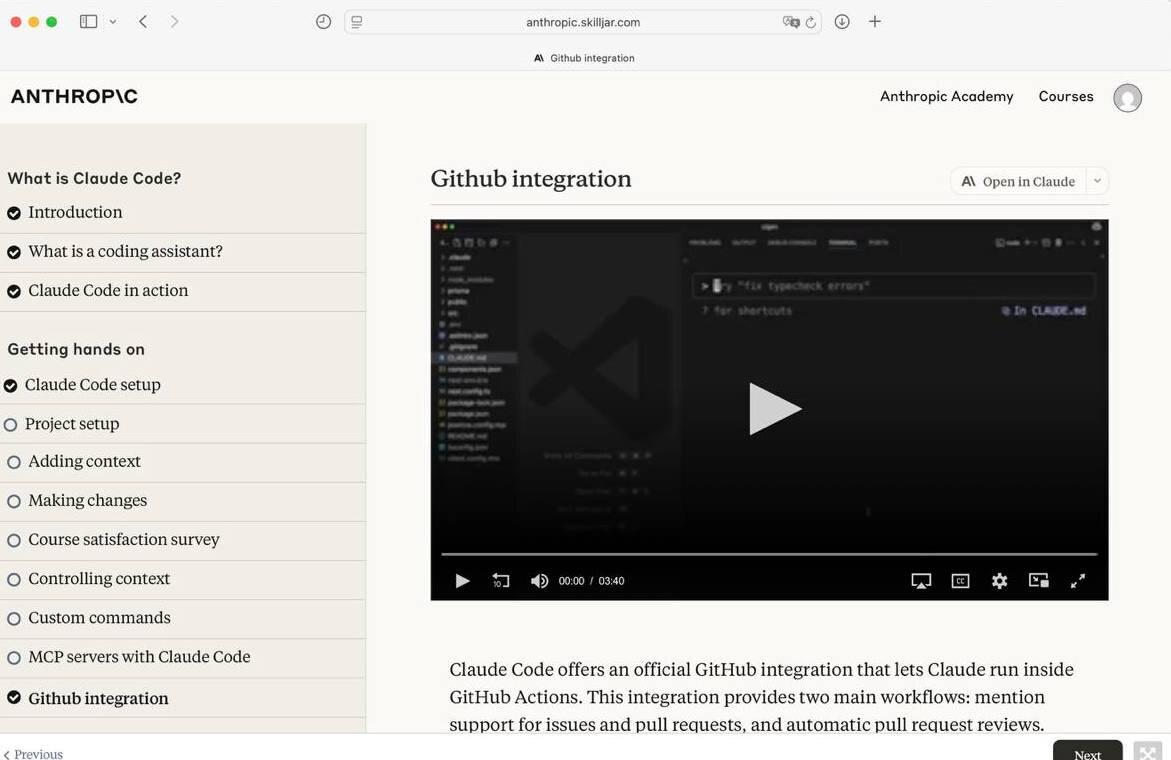Click the checkmark beside Claude Code setup
Viewport: 1171px width, 760px height.
click(x=10, y=386)
